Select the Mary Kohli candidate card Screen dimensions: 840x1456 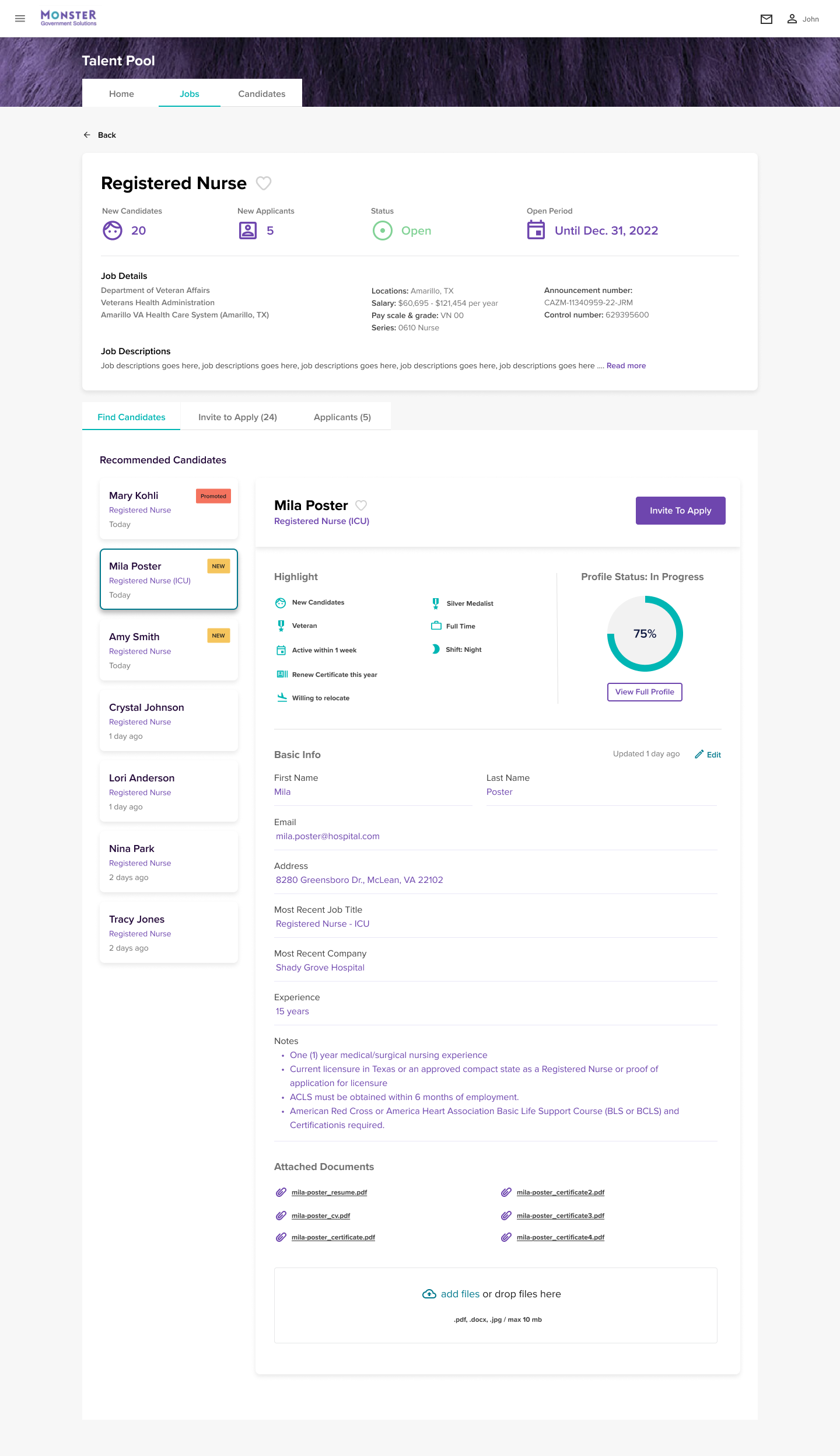pyautogui.click(x=169, y=509)
